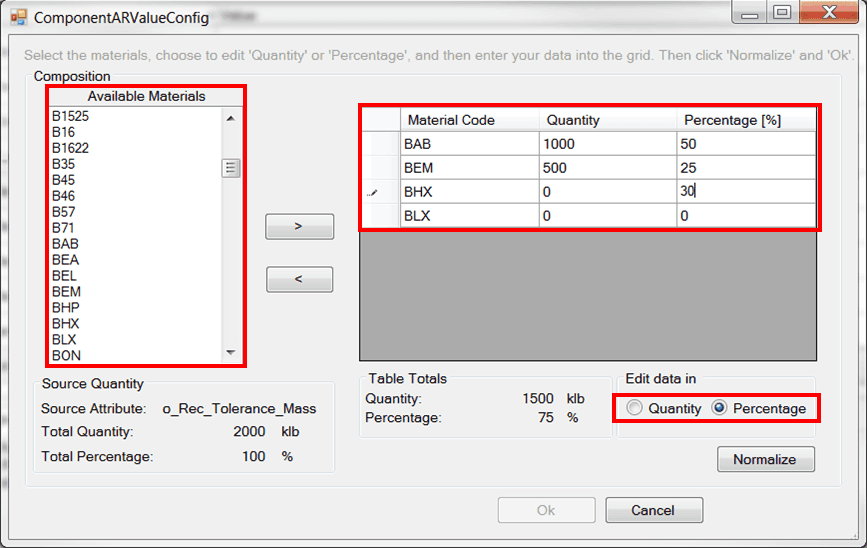Click the percentage cell showing 25
Screen dimensions: 867x548
click(x=746, y=168)
